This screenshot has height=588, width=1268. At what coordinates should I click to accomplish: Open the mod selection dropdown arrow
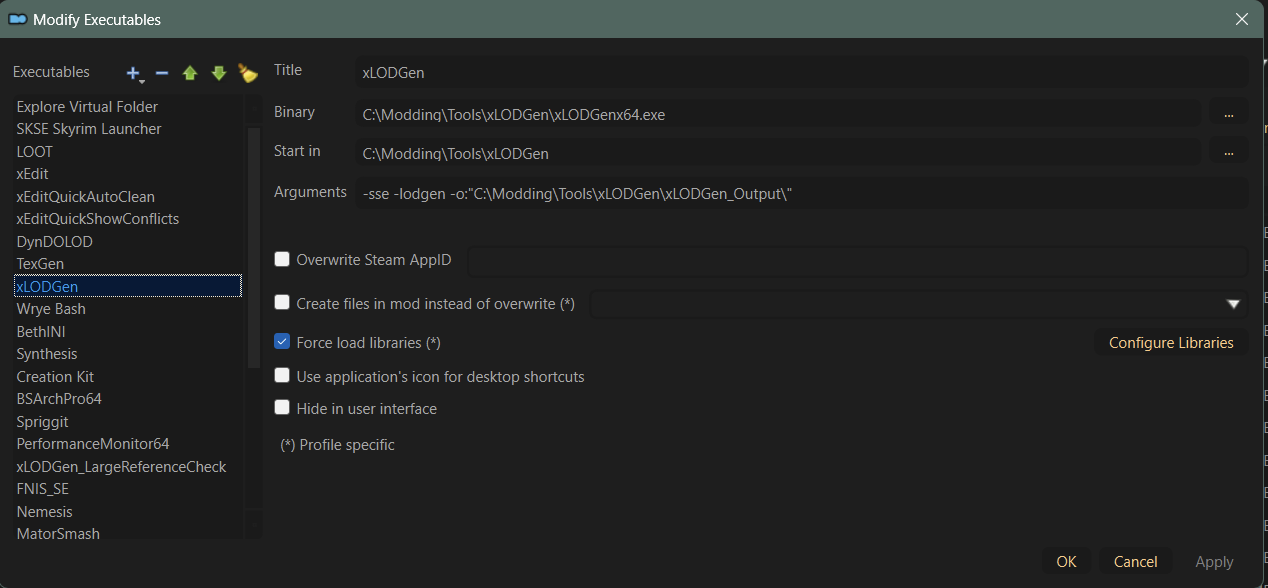click(1233, 304)
